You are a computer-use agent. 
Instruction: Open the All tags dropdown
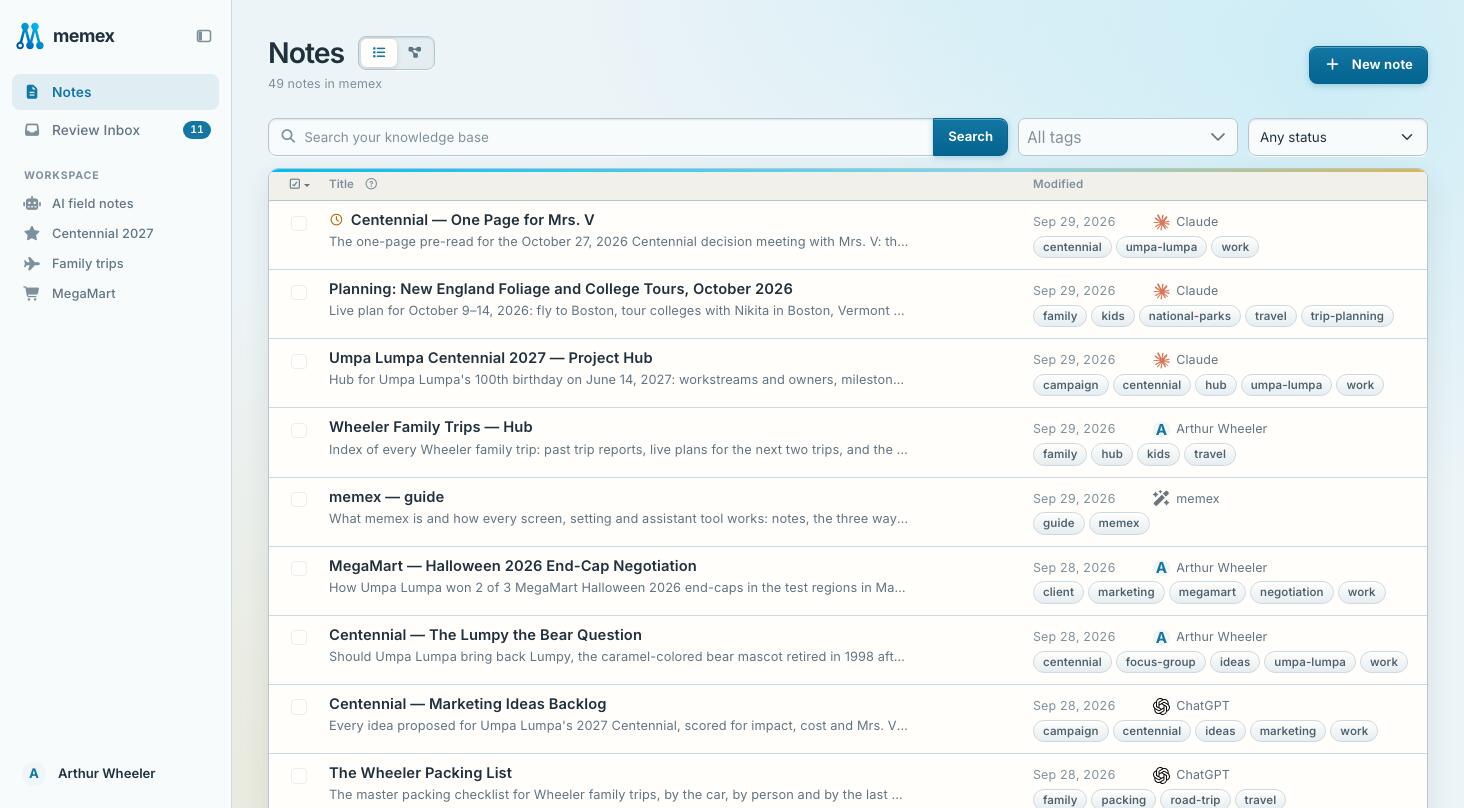click(x=1127, y=137)
